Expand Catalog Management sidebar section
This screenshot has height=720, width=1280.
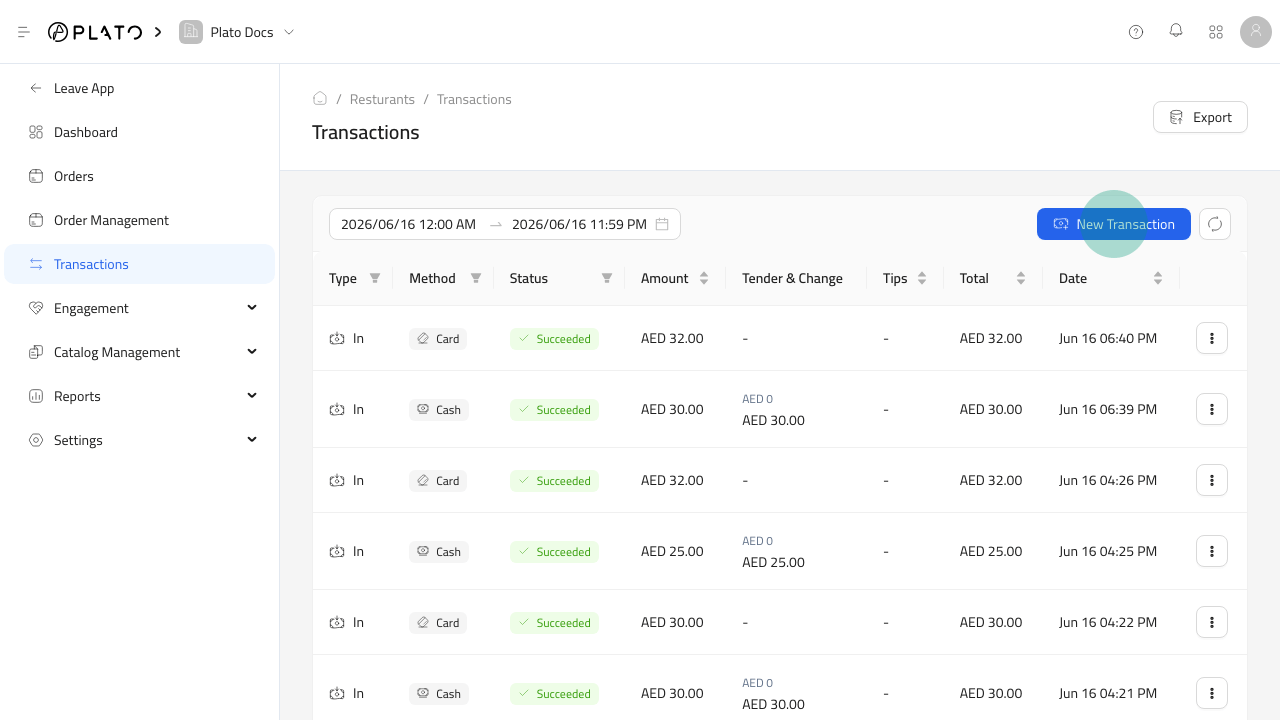click(x=139, y=352)
